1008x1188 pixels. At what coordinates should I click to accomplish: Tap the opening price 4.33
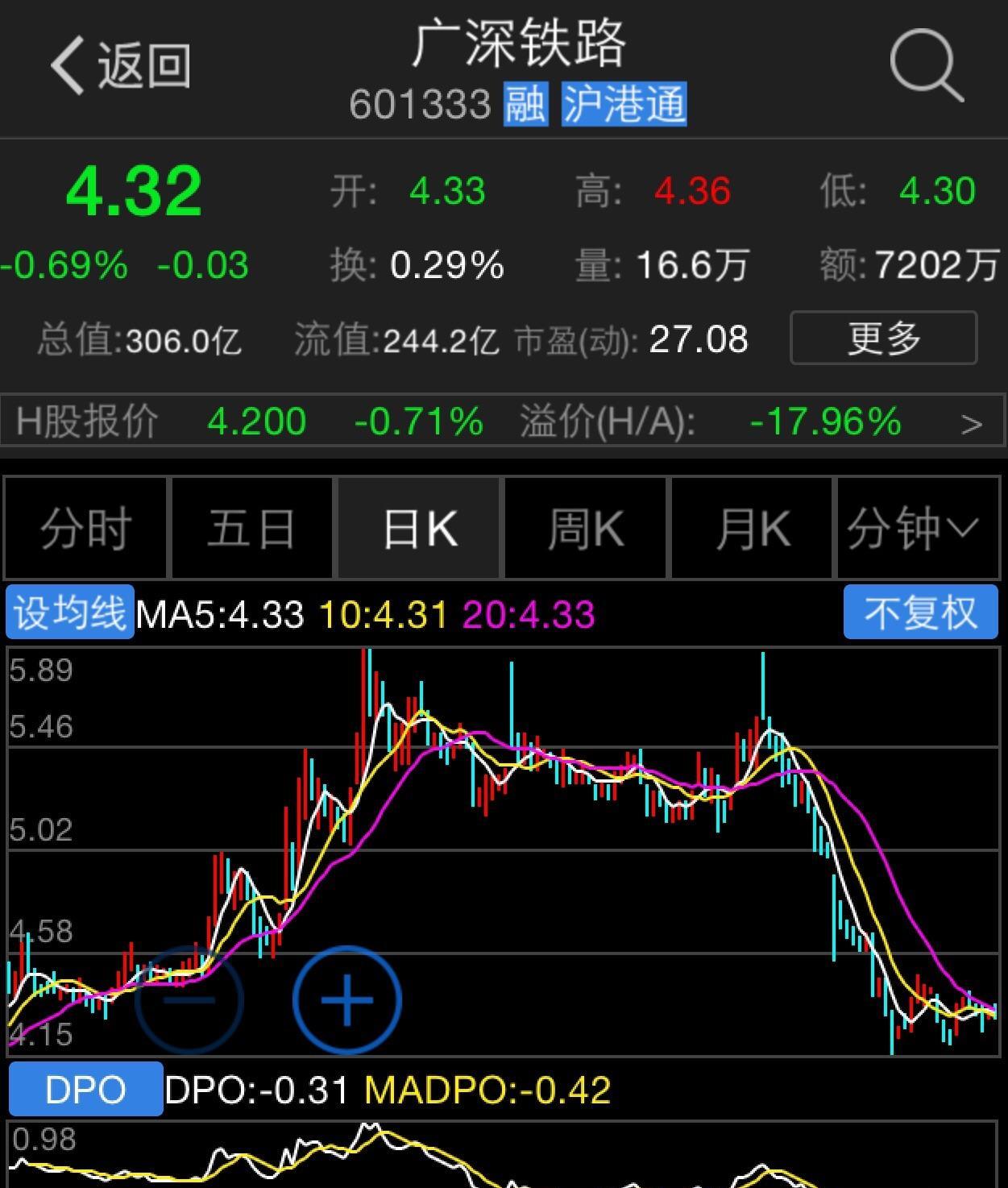pyautogui.click(x=447, y=192)
